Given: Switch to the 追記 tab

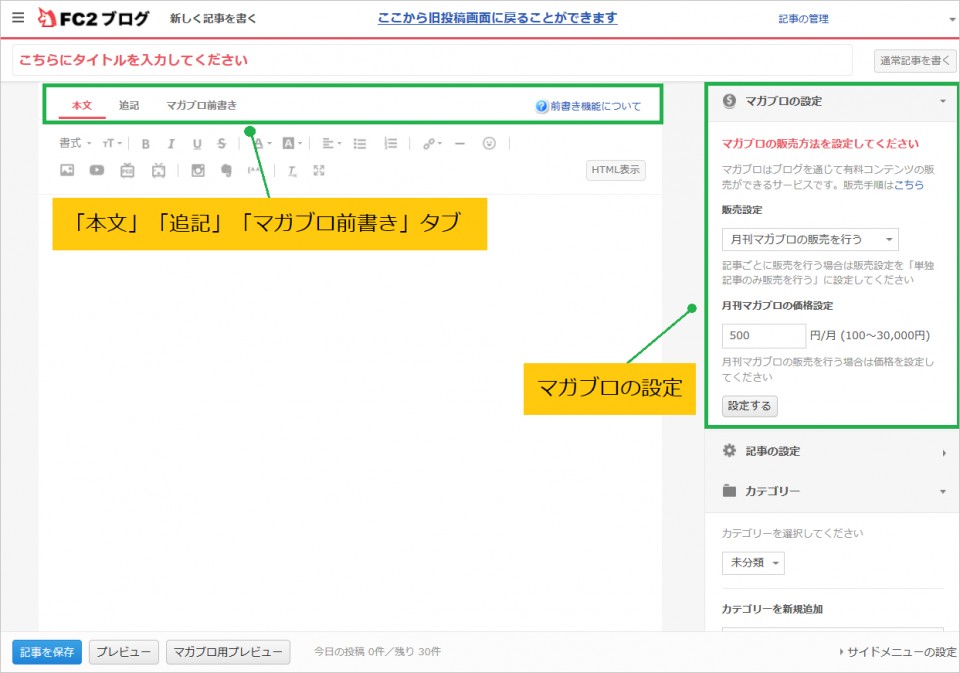Looking at the screenshot, I should pyautogui.click(x=129, y=105).
